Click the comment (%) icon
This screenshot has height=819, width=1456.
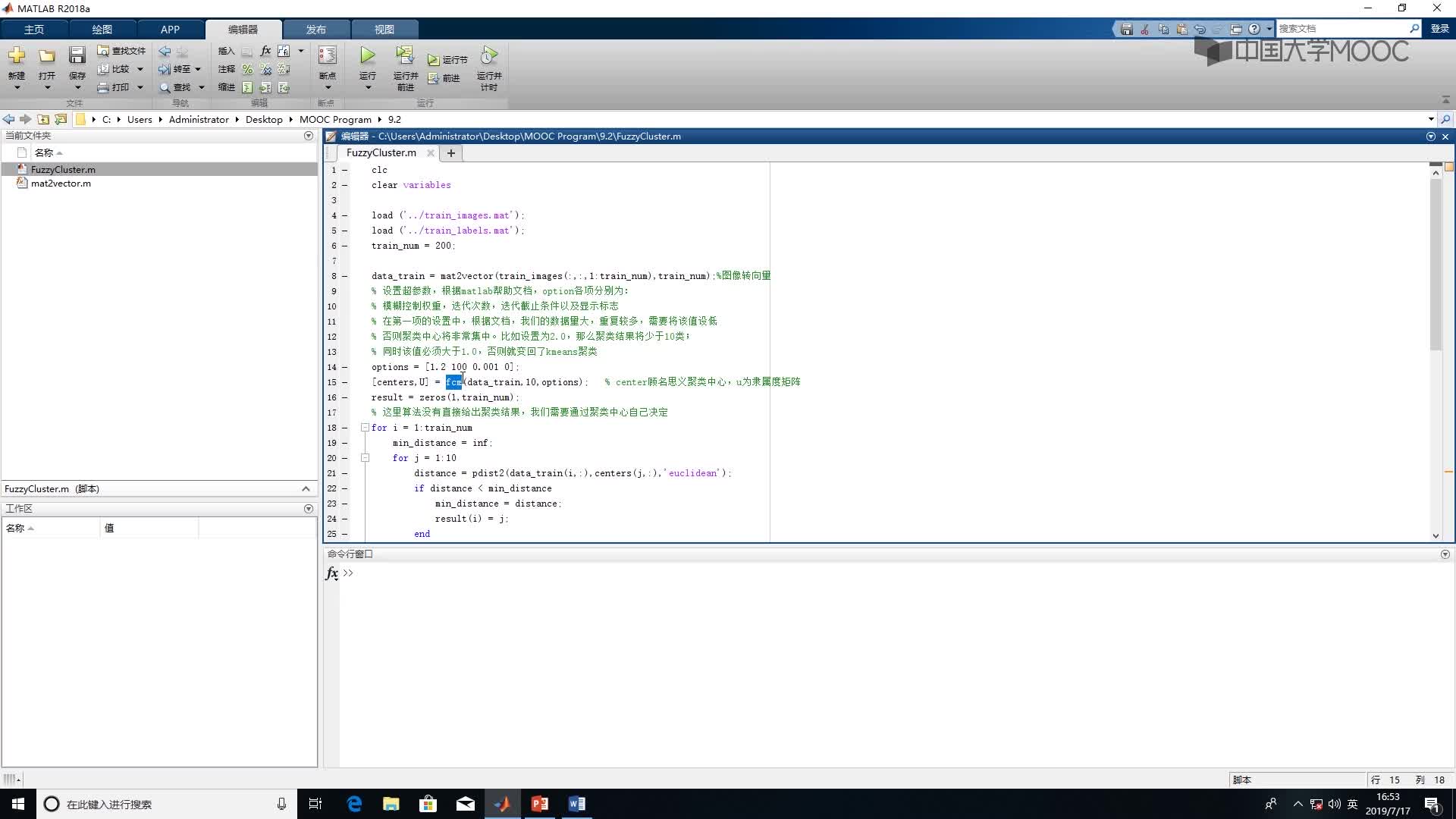(x=247, y=69)
